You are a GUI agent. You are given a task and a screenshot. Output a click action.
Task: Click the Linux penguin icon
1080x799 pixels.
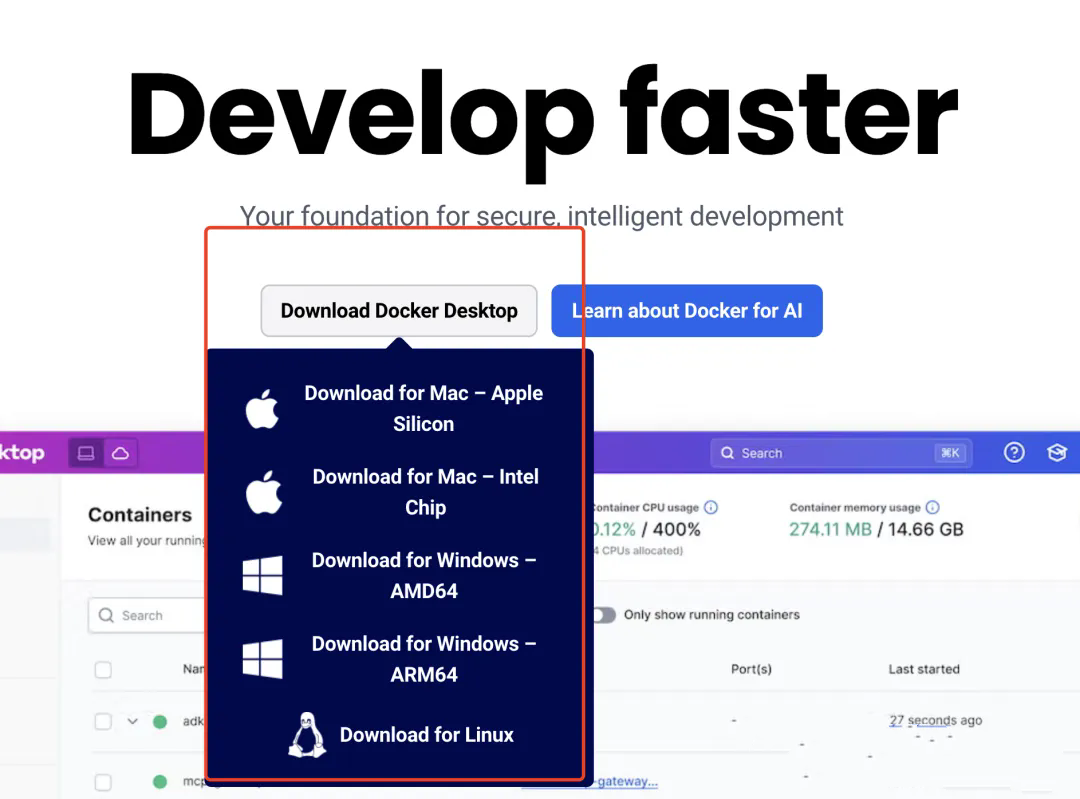click(307, 735)
